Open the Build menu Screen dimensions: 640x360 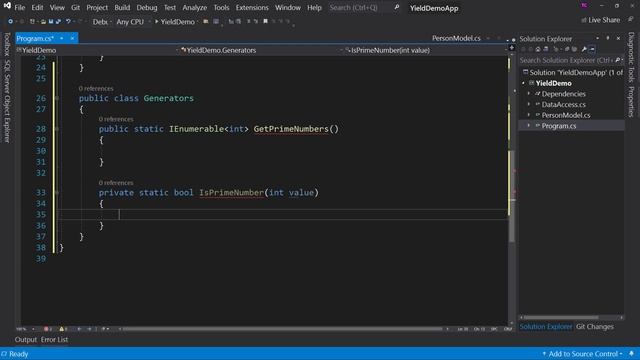[x=122, y=8]
